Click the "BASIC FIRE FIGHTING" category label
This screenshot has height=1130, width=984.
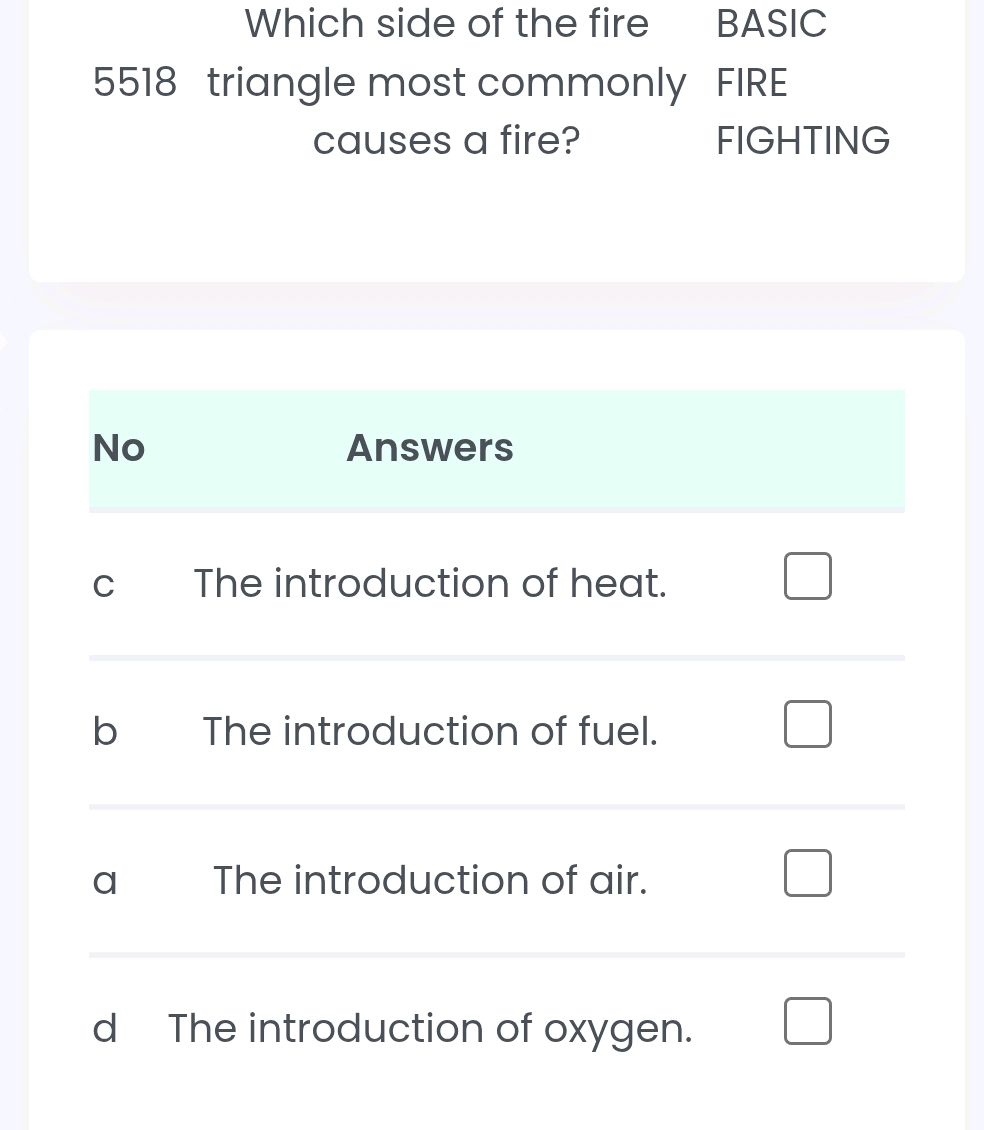(802, 82)
